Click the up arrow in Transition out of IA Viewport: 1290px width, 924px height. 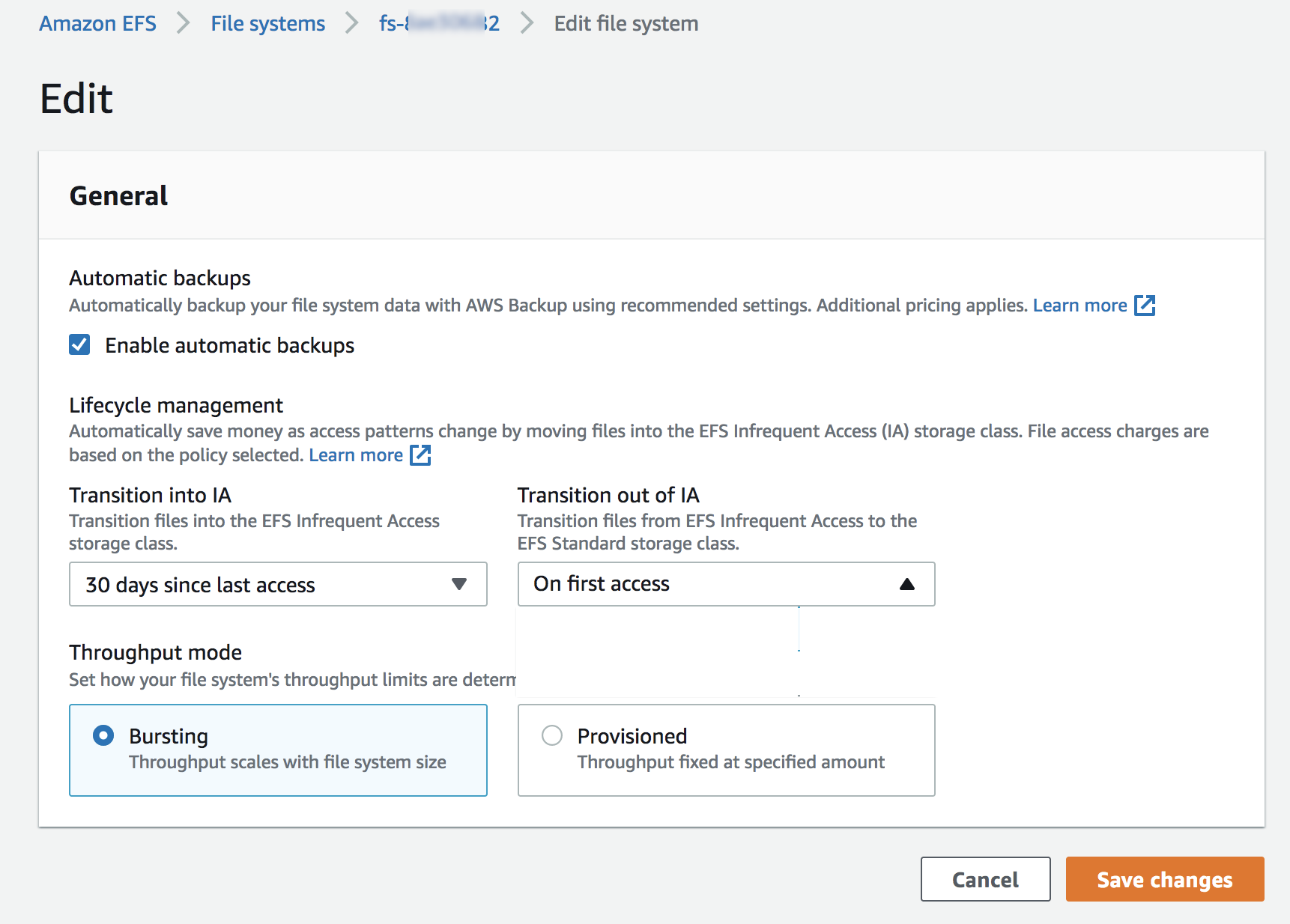(x=906, y=584)
